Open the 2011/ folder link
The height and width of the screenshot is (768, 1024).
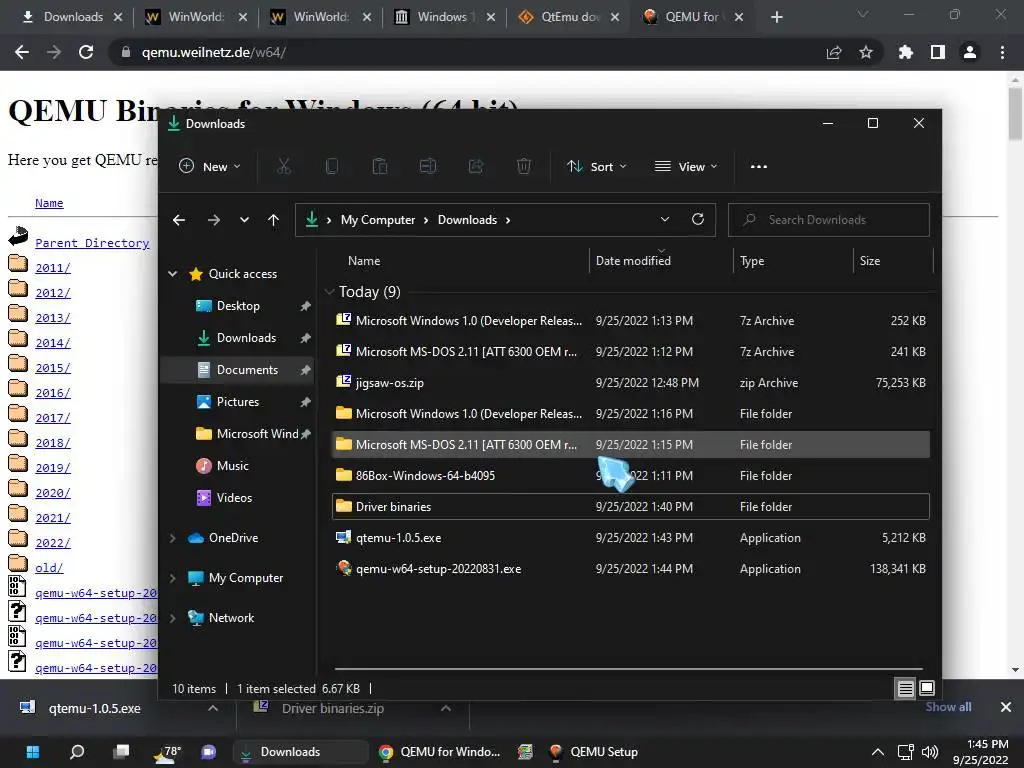point(53,268)
